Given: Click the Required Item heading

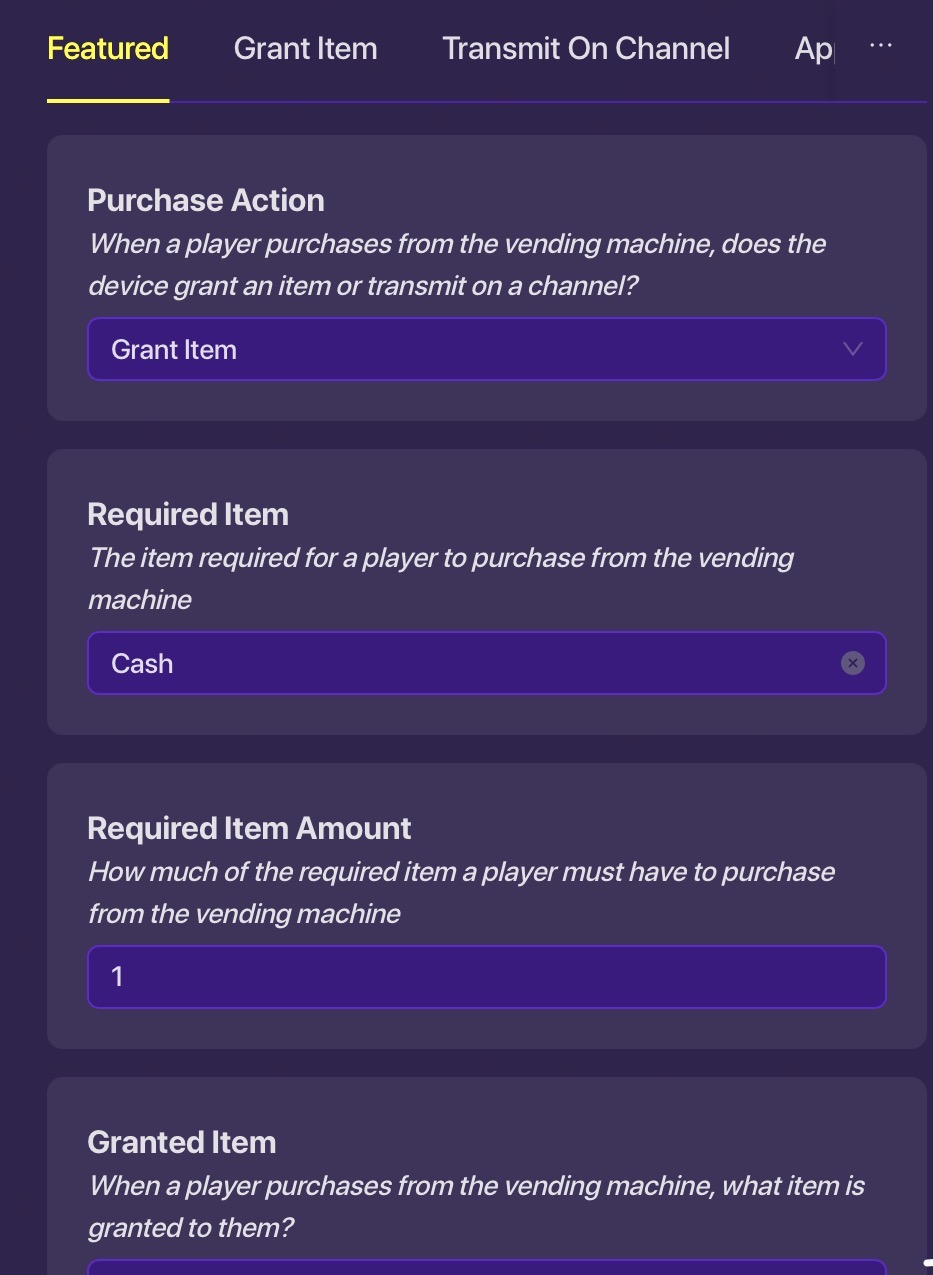Looking at the screenshot, I should [188, 514].
